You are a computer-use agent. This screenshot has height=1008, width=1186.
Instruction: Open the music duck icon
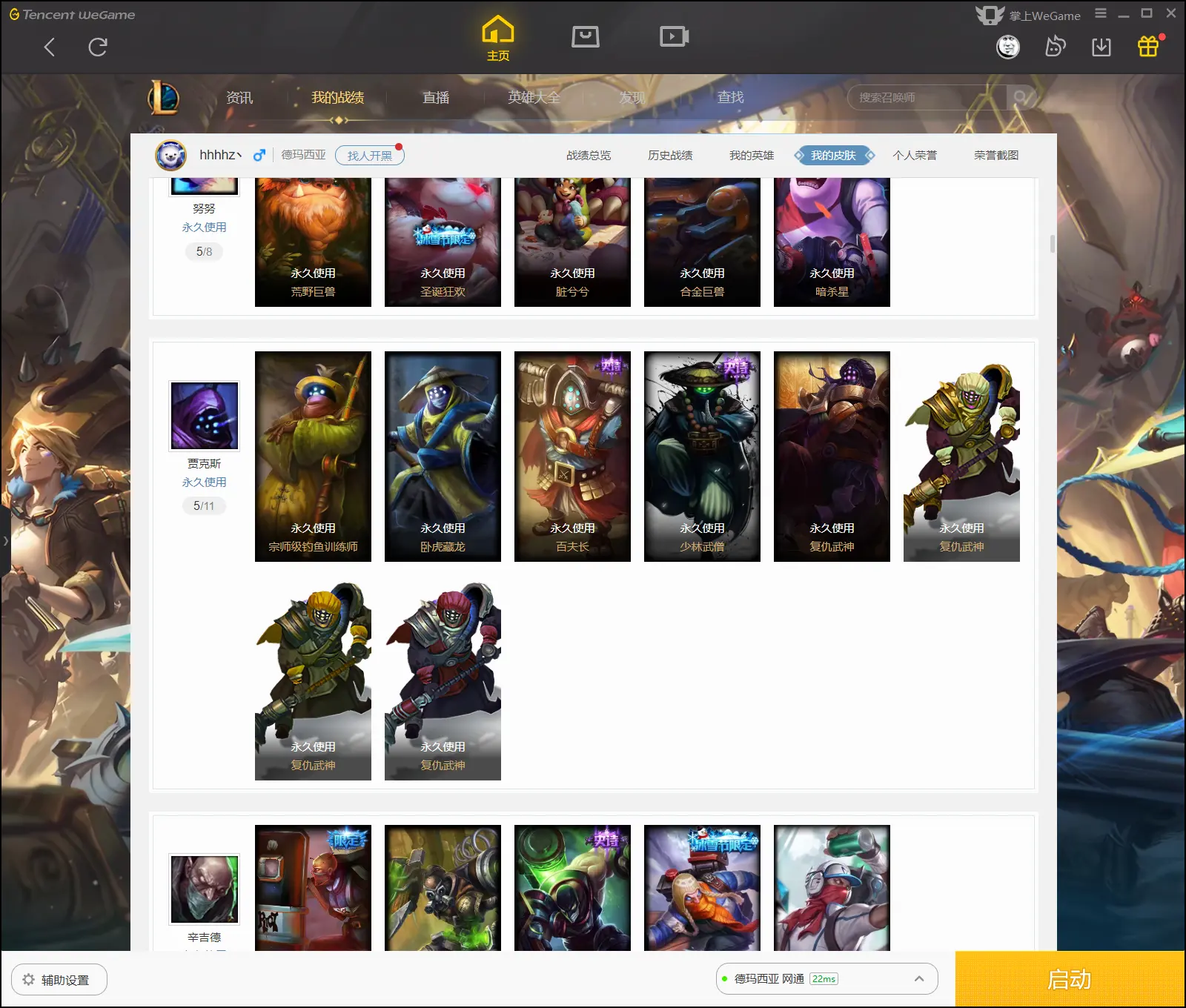pos(1055,47)
